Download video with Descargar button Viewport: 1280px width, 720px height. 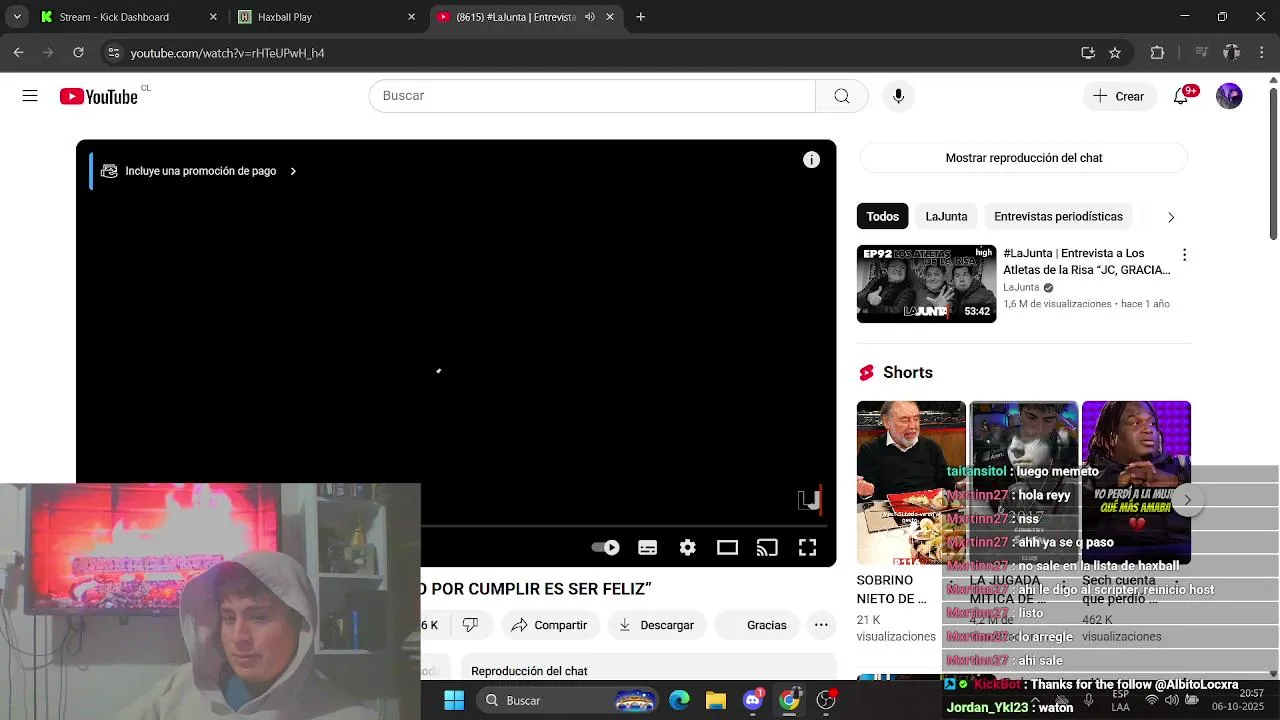click(x=656, y=625)
